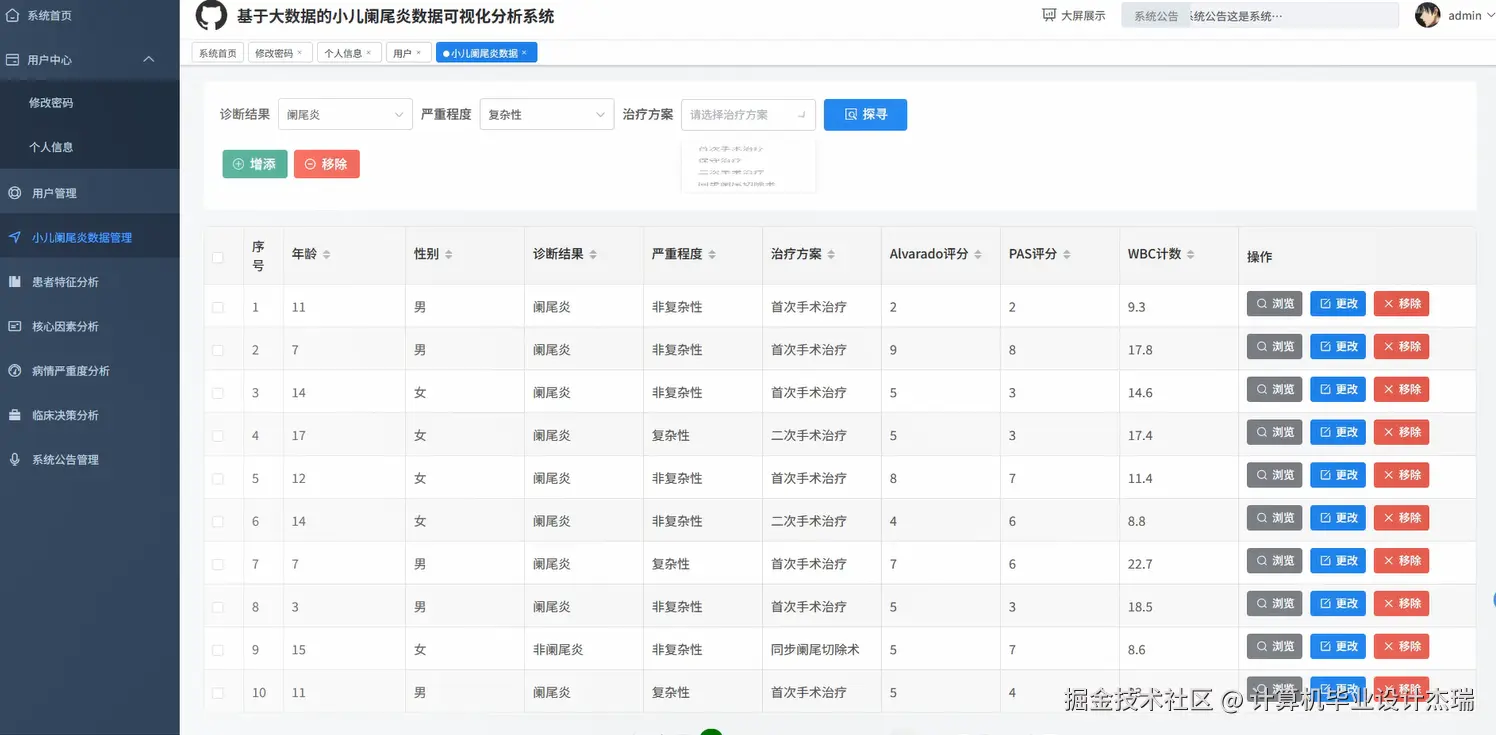Sort table by Alvarado评分 column arrows

978,255
